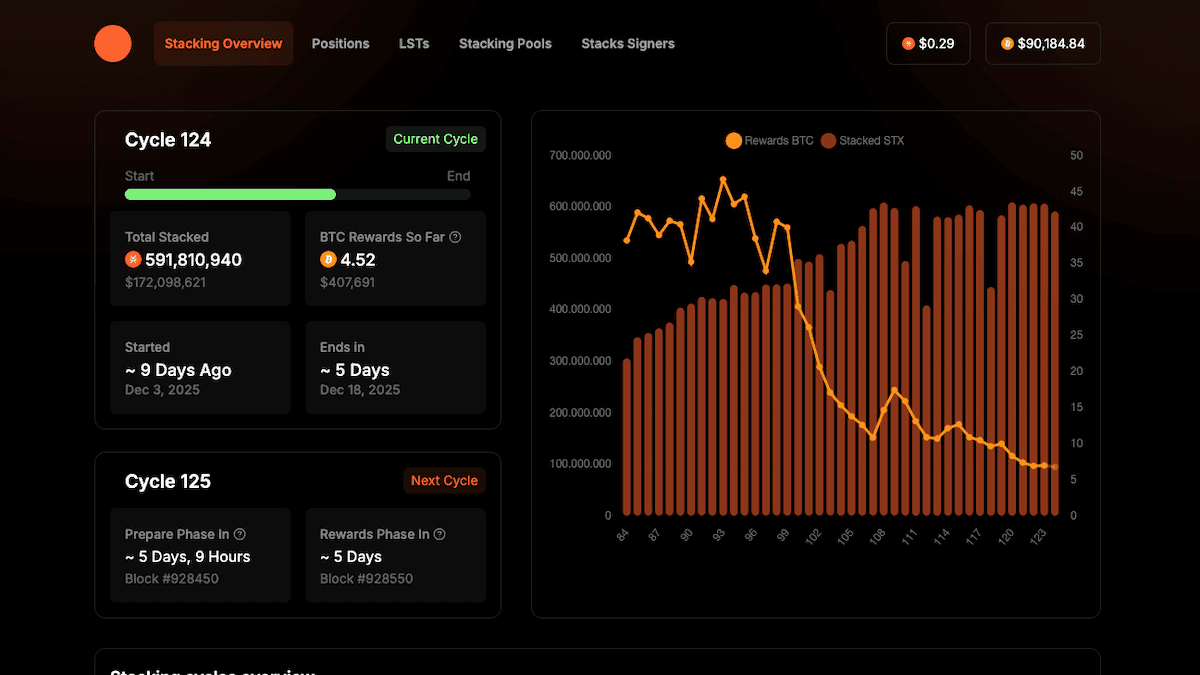The image size is (1200, 675).
Task: Click the circular app logo icon
Action: pos(113,43)
